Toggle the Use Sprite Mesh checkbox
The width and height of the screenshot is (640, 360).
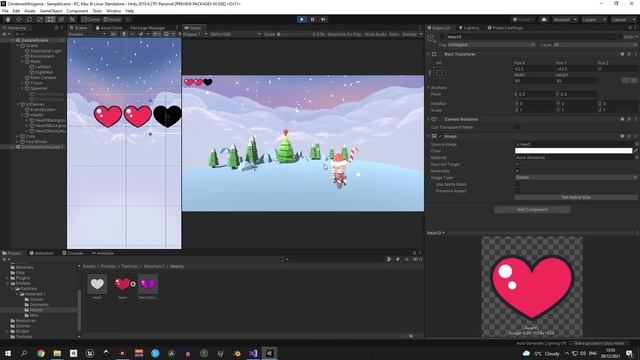coord(517,184)
